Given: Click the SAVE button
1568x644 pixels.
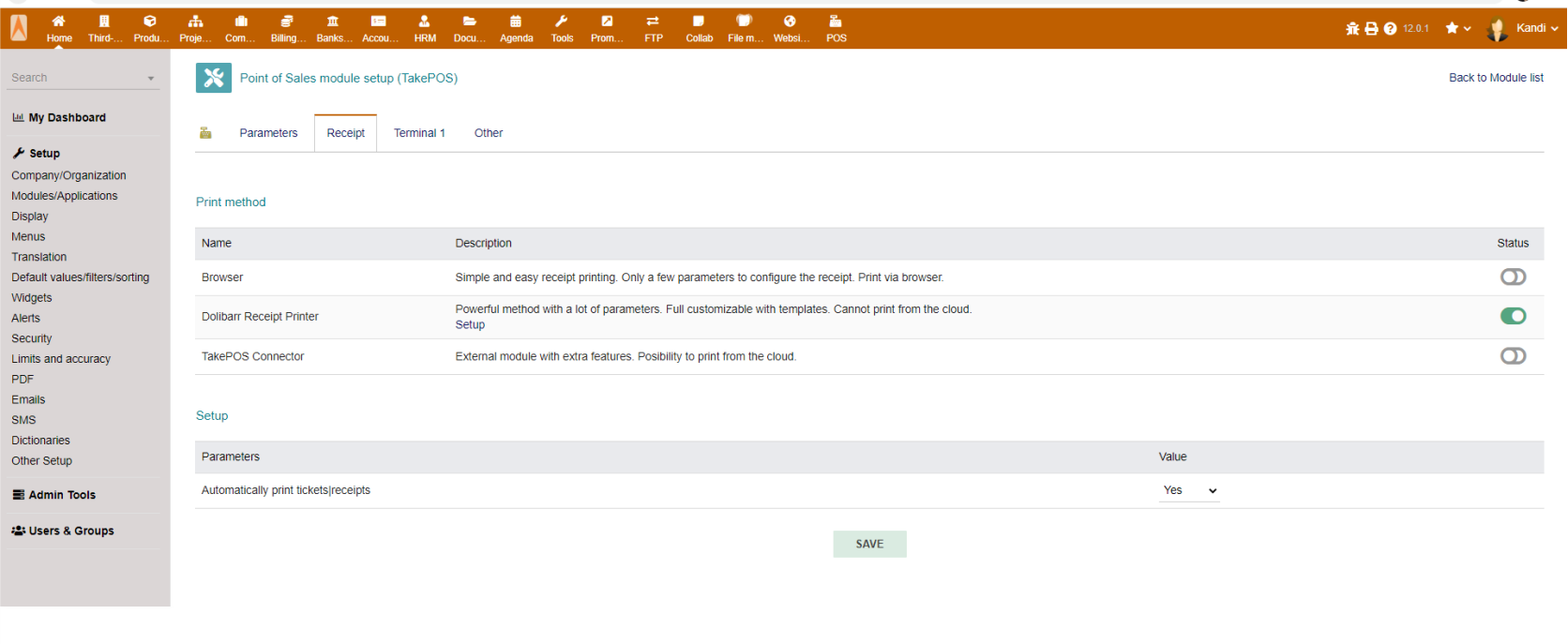Looking at the screenshot, I should (869, 544).
